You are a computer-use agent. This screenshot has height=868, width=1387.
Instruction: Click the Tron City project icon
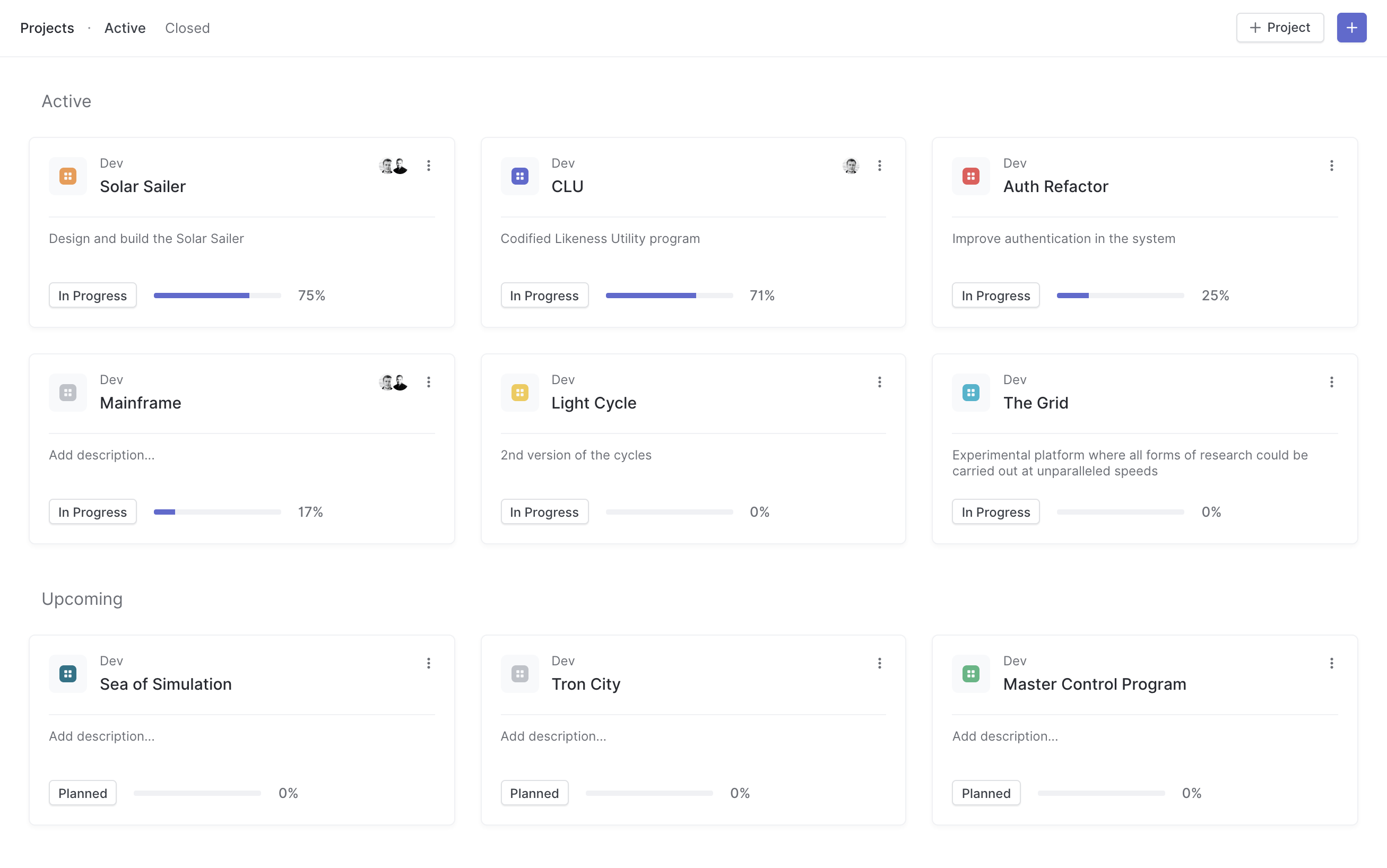tap(519, 674)
